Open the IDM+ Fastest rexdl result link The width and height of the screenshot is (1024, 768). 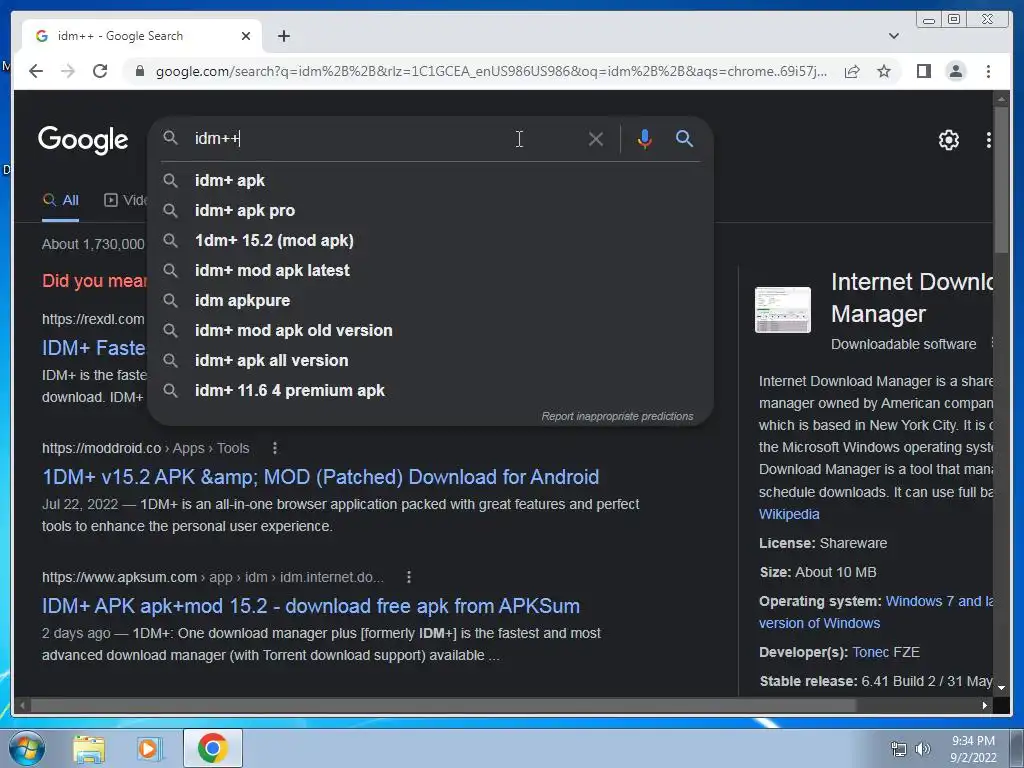click(93, 347)
